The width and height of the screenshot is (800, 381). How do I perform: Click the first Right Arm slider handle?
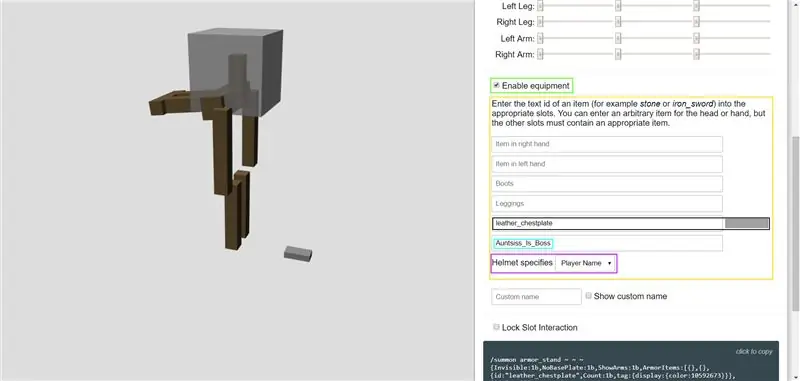tap(540, 54)
